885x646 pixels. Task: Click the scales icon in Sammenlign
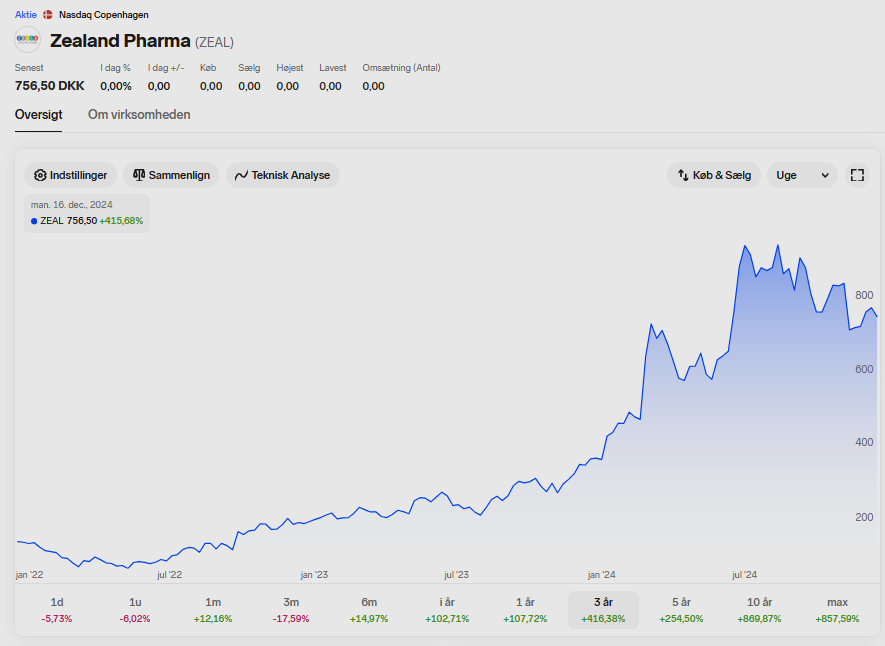pos(139,175)
